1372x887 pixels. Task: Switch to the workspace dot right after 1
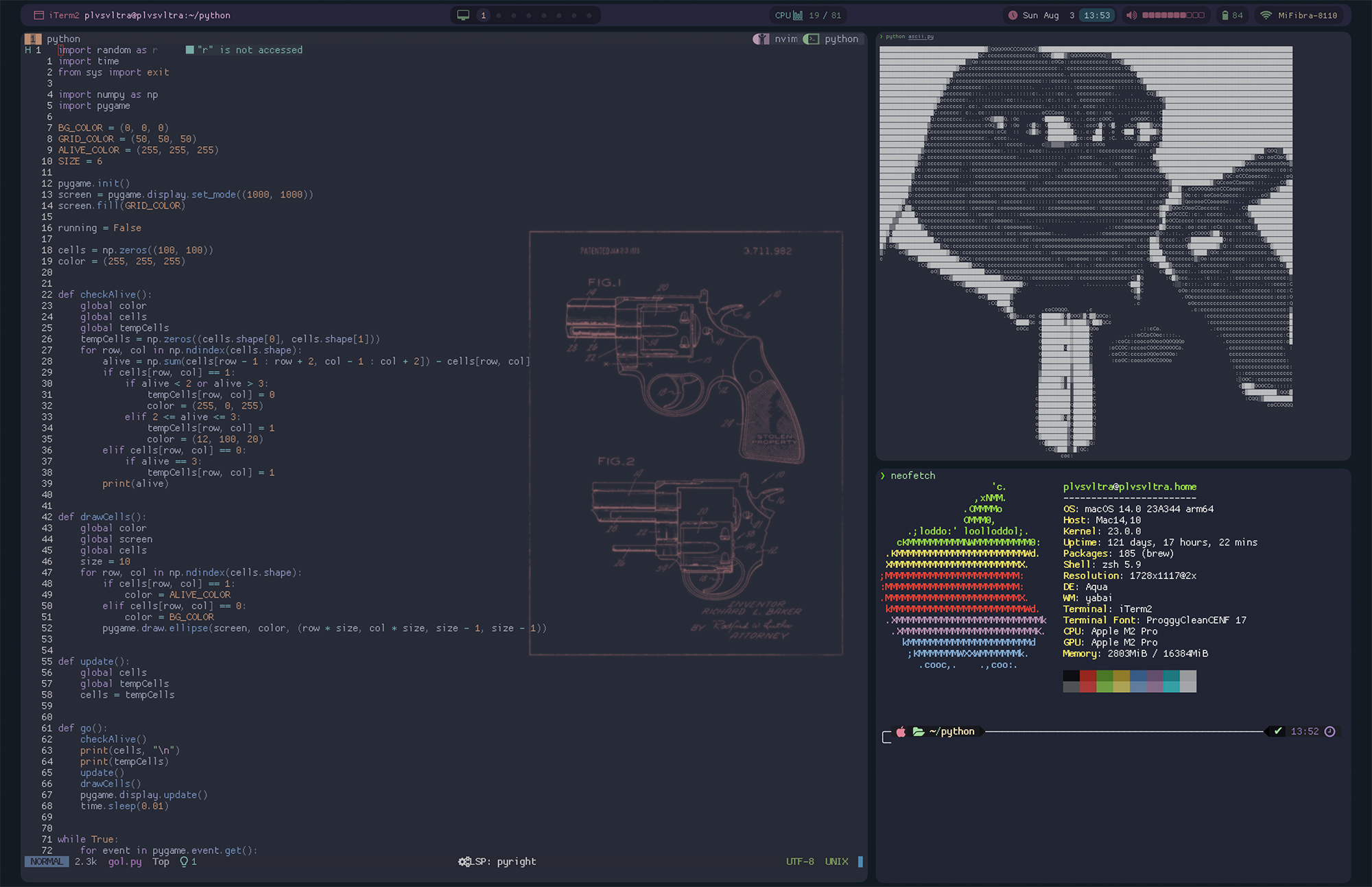coord(499,15)
